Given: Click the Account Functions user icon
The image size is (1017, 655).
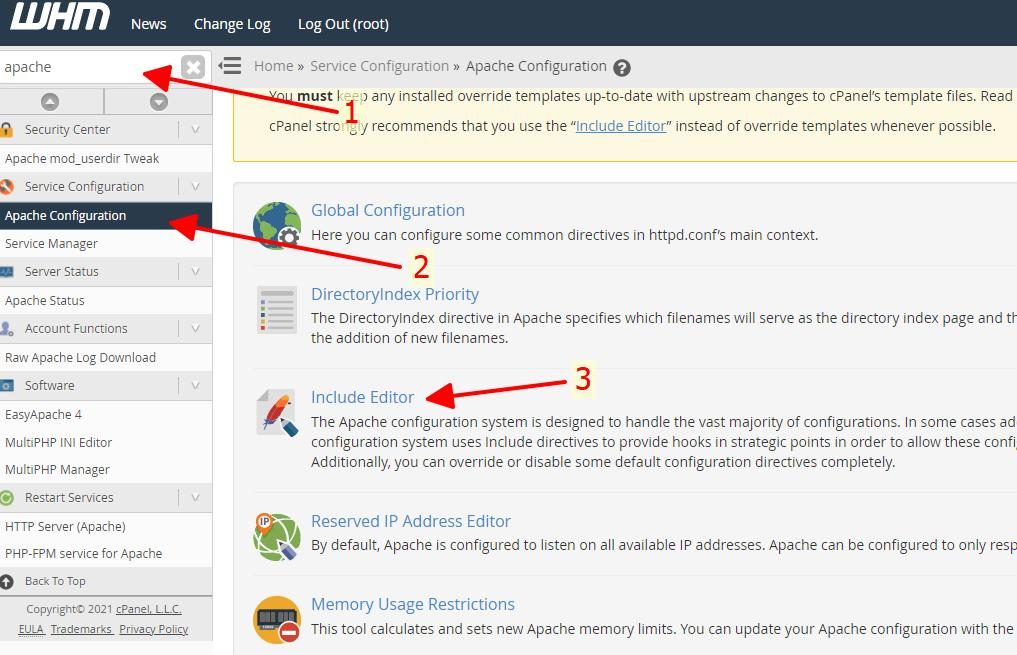Looking at the screenshot, I should (6, 329).
